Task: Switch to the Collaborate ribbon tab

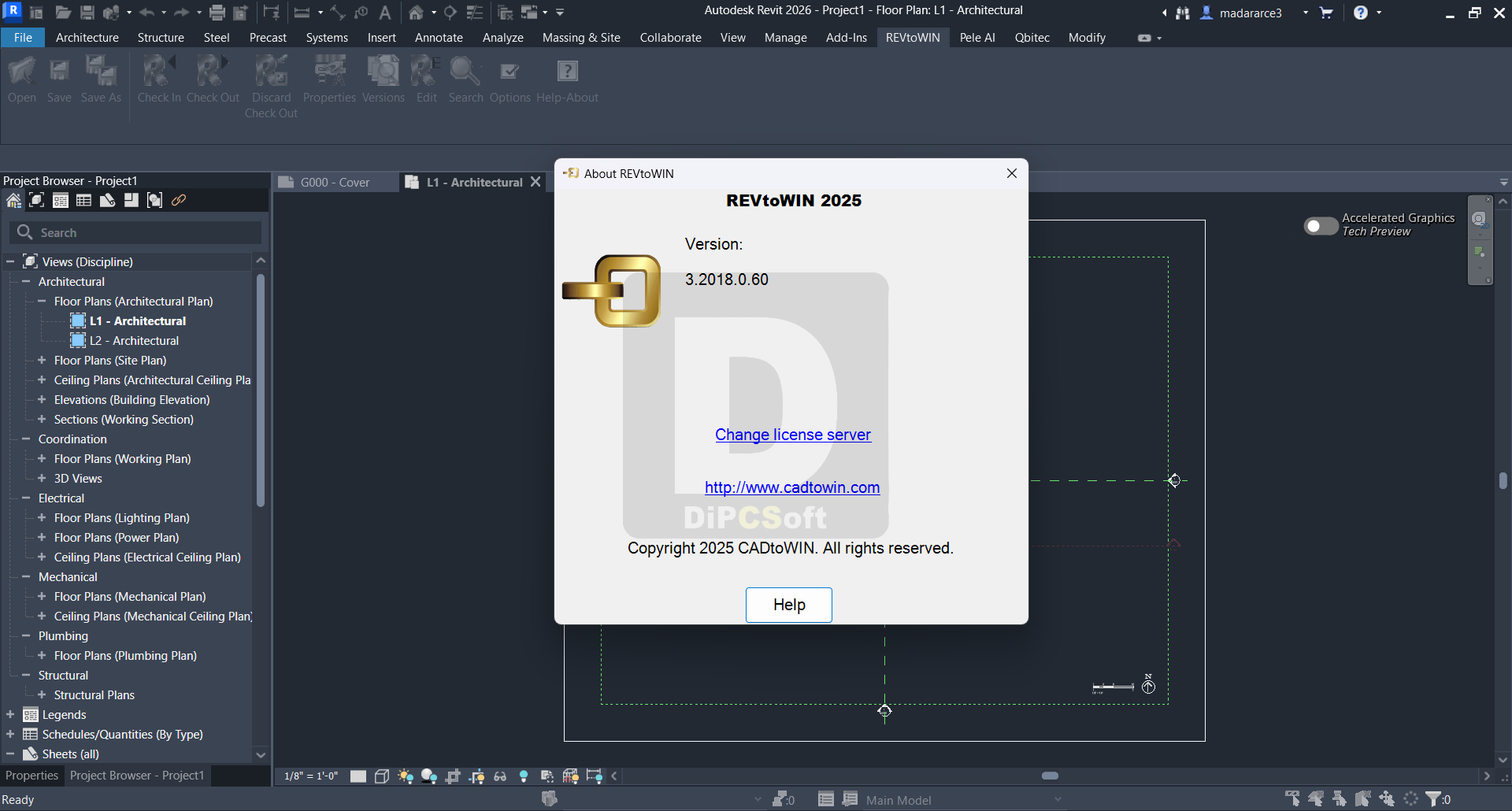Action: (x=670, y=38)
